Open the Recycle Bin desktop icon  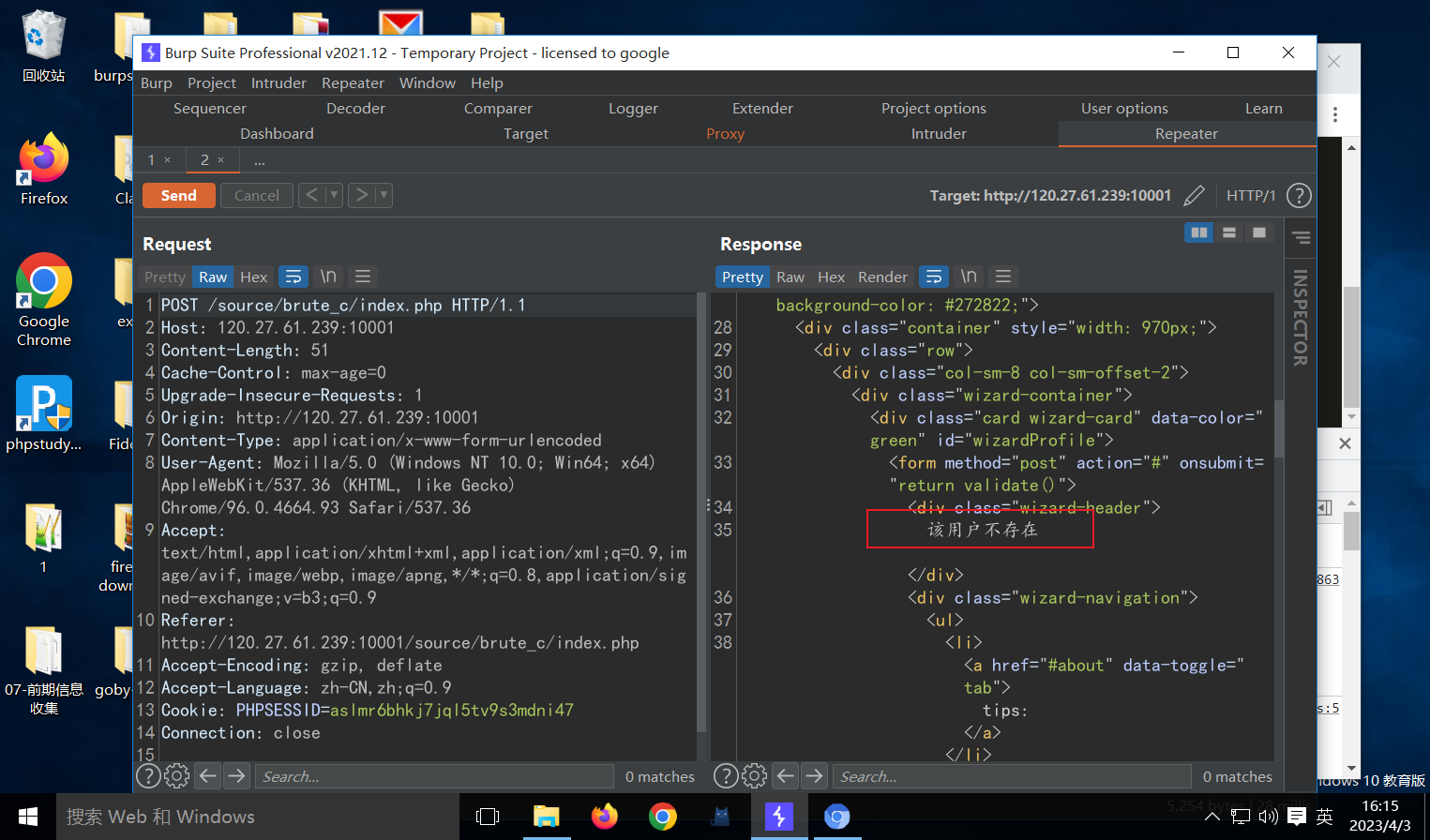point(43,47)
